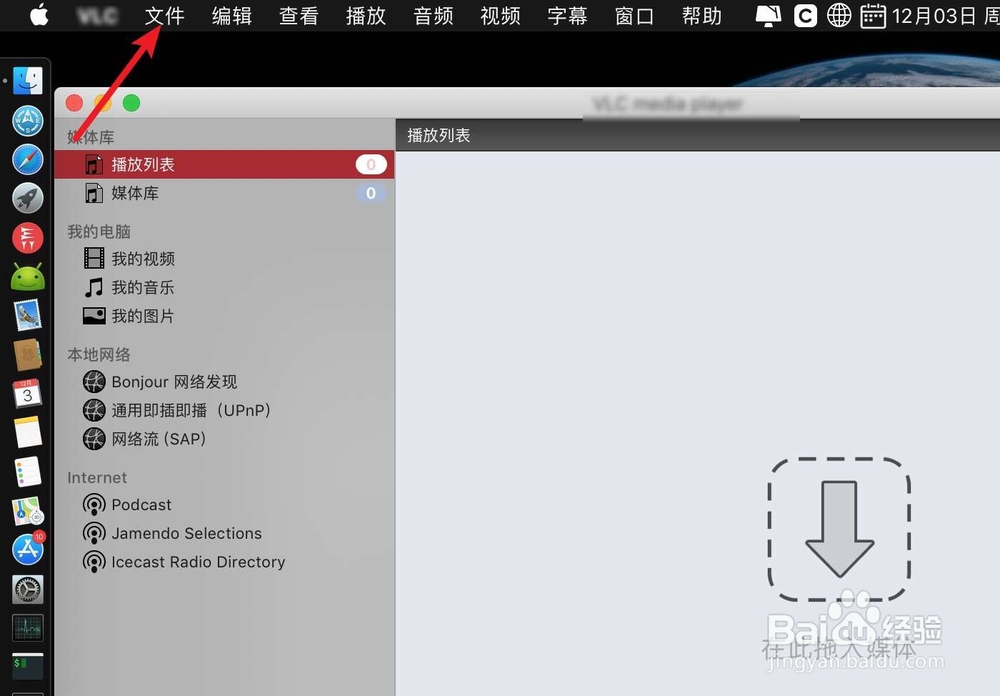Viewport: 1000px width, 696px height.
Task: Open the Apple menu
Action: (x=37, y=16)
